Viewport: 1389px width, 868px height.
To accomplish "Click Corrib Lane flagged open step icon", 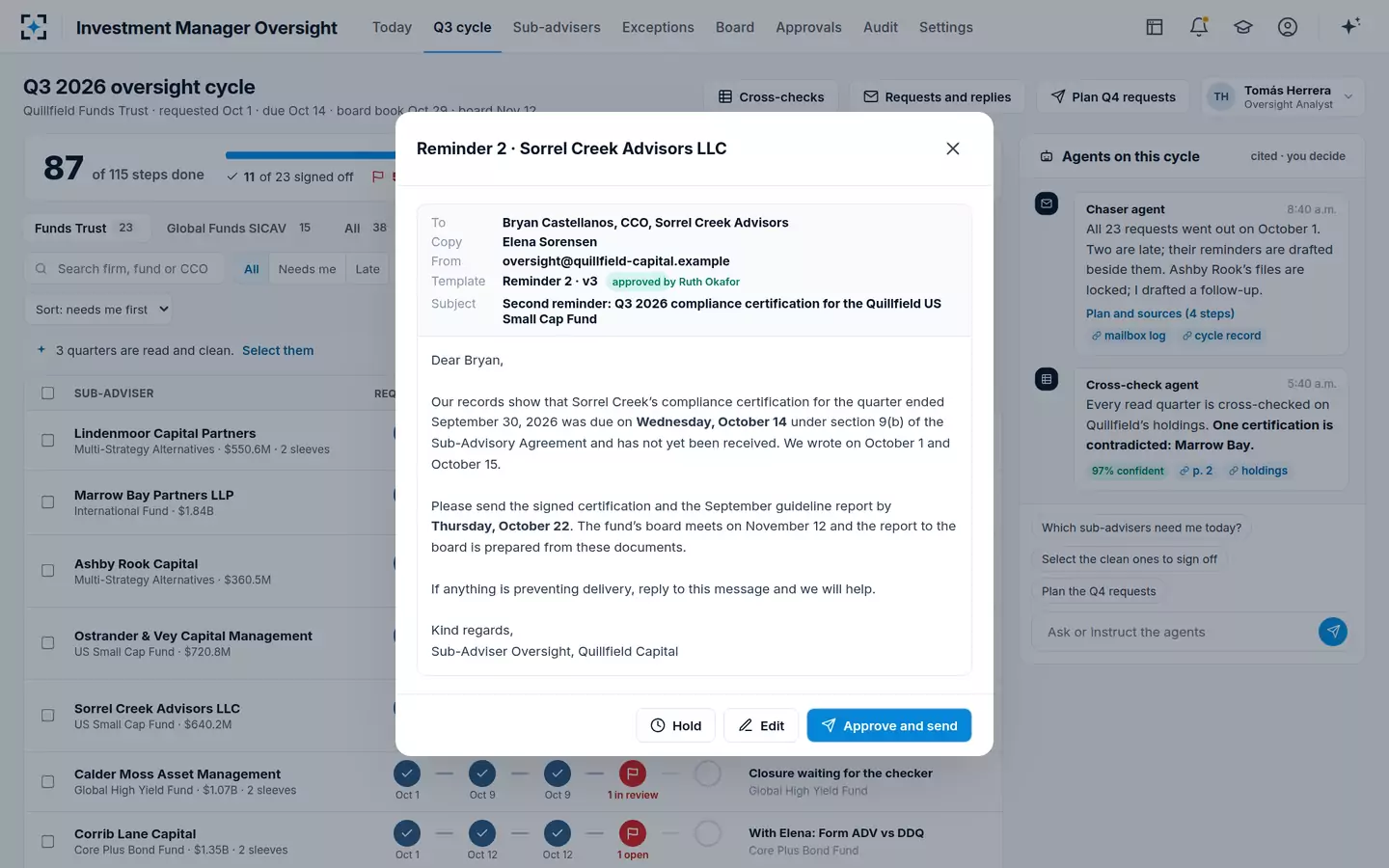I will [632, 833].
